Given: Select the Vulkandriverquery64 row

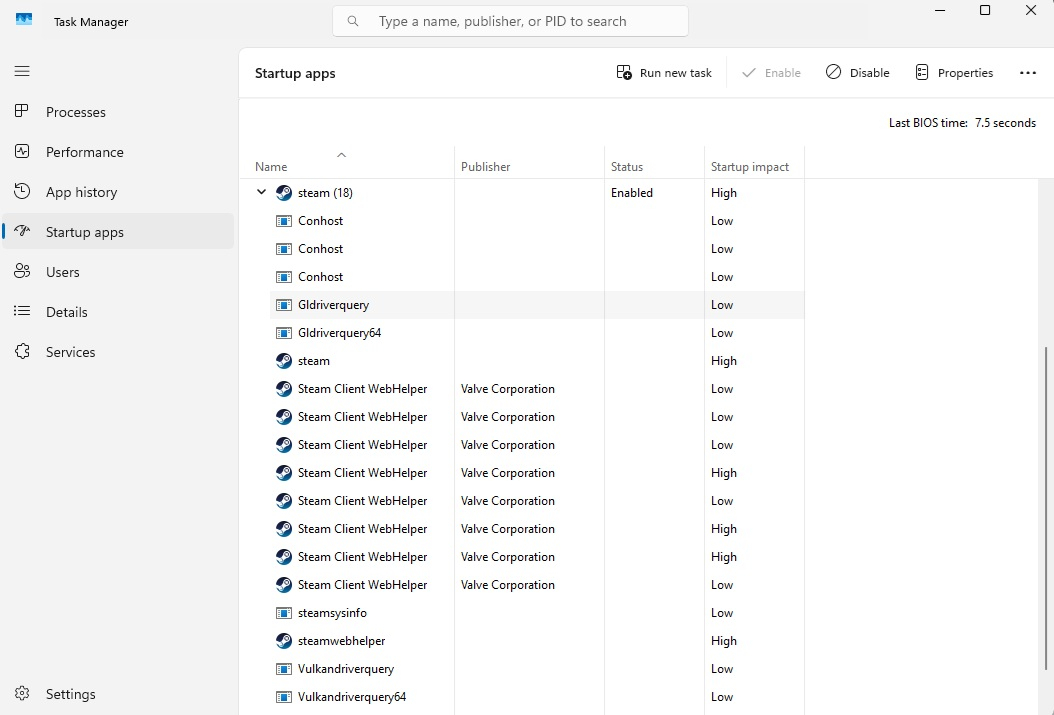Looking at the screenshot, I should (x=537, y=697).
